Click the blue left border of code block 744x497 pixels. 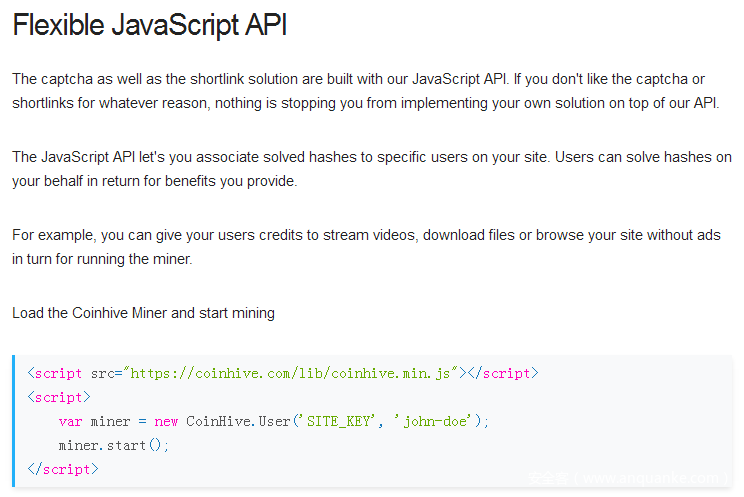point(14,420)
